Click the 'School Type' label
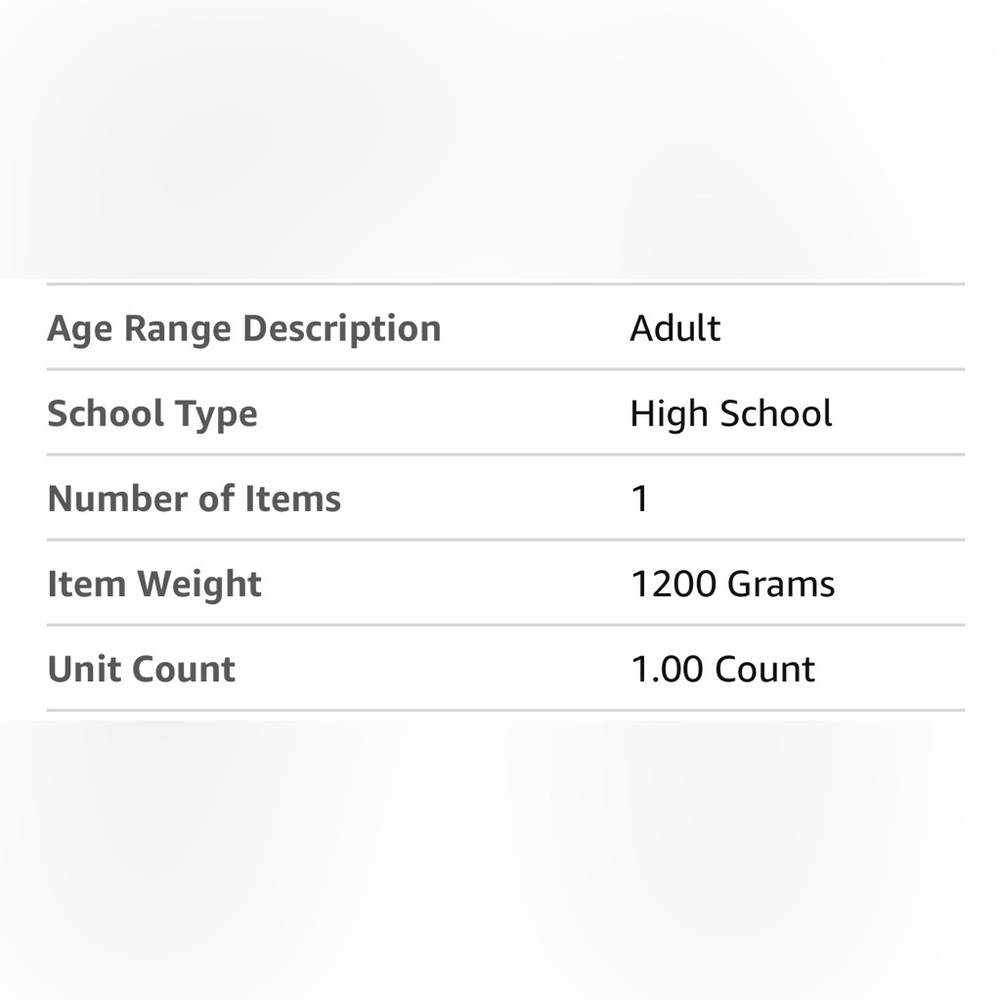Image resolution: width=1000 pixels, height=1000 pixels. pos(152,414)
